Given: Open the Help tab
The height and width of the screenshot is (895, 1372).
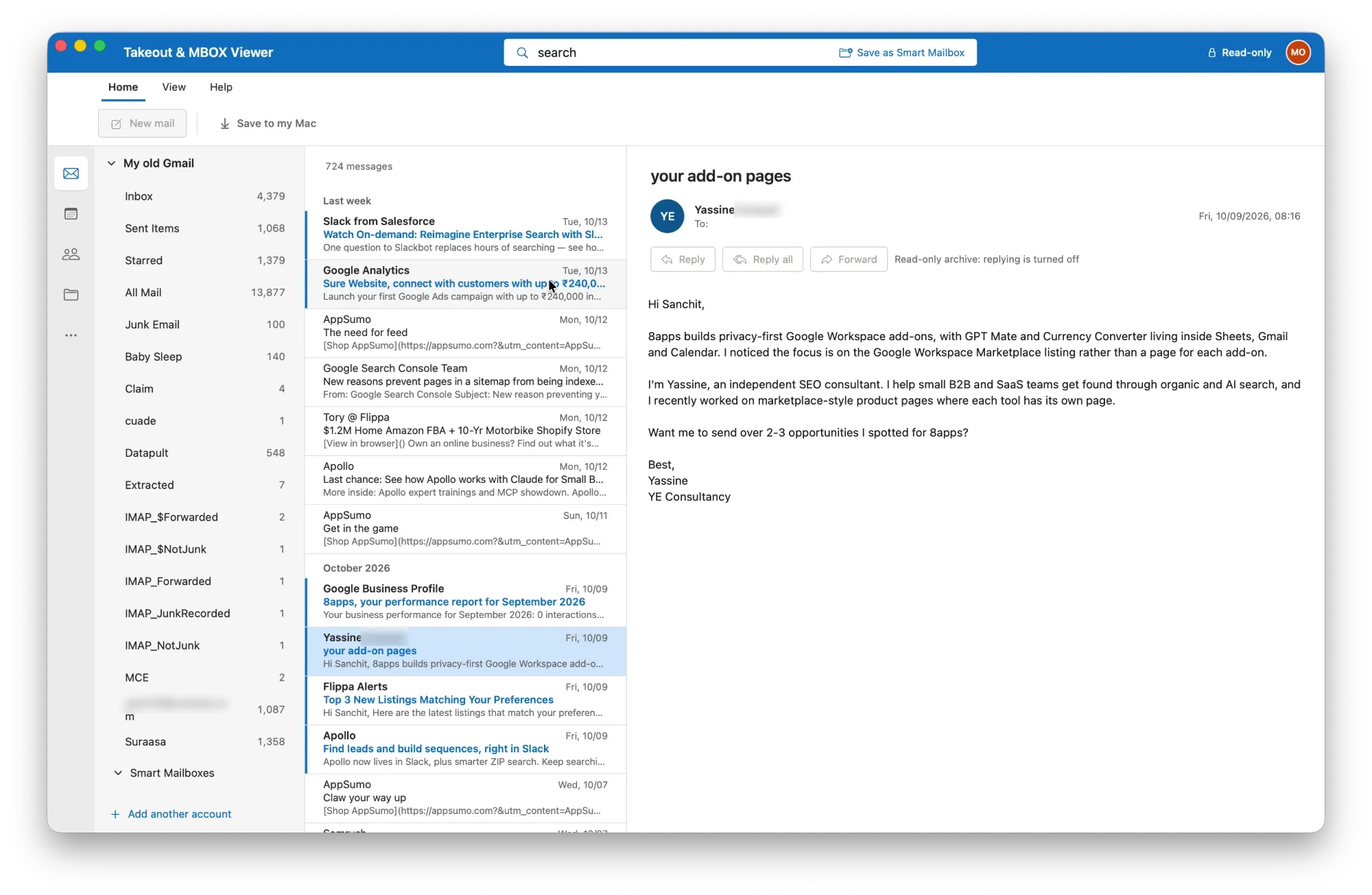Looking at the screenshot, I should coord(221,87).
